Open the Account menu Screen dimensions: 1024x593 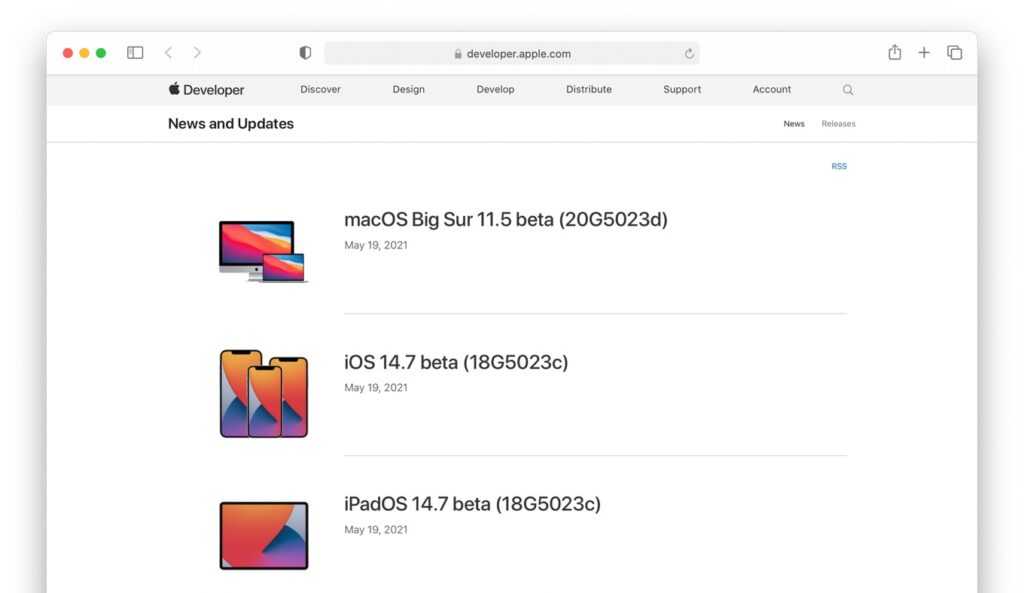[771, 89]
